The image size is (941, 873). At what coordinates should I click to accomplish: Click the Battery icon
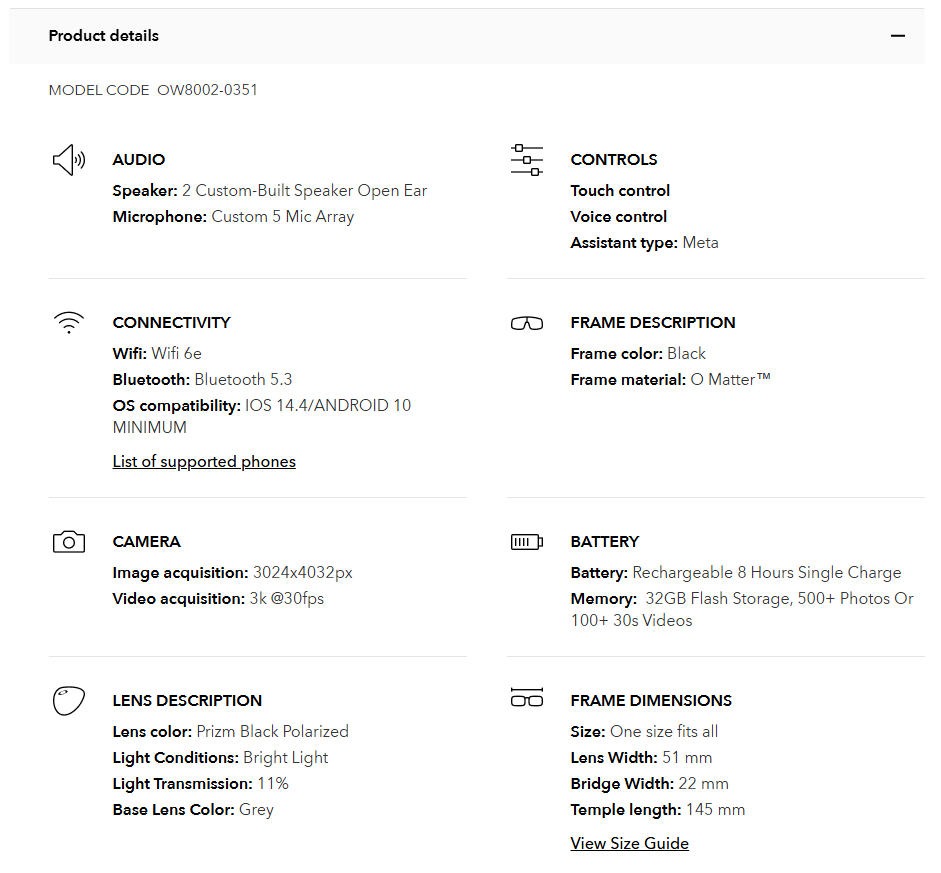(x=526, y=542)
